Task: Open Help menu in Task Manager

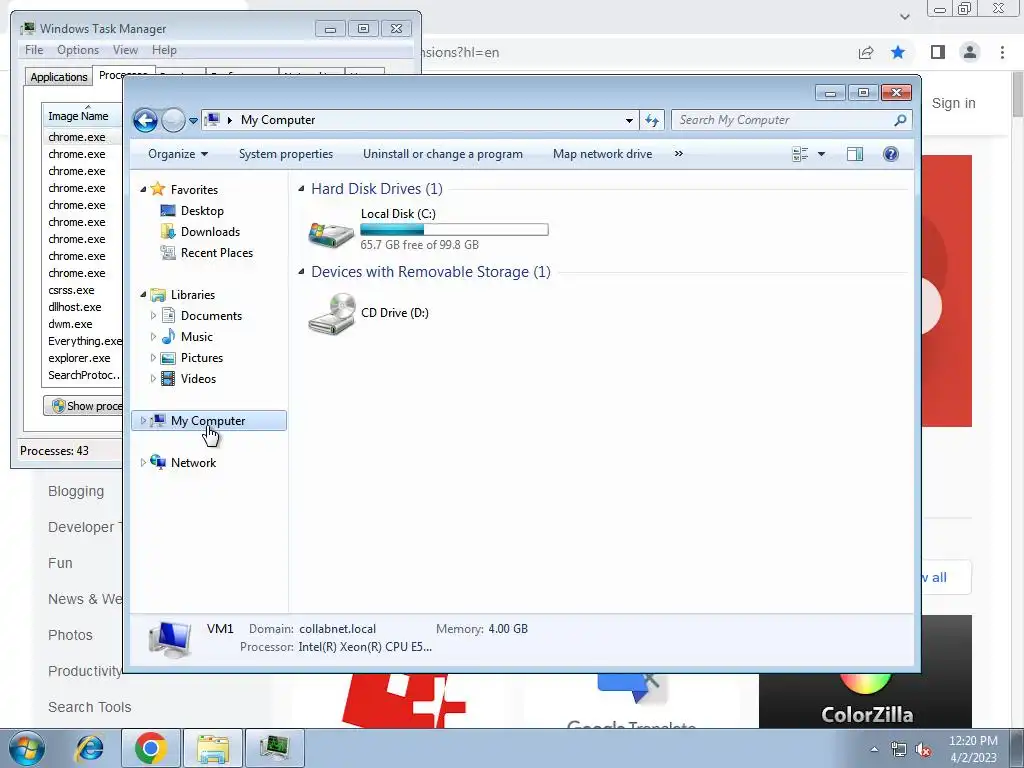Action: [164, 50]
